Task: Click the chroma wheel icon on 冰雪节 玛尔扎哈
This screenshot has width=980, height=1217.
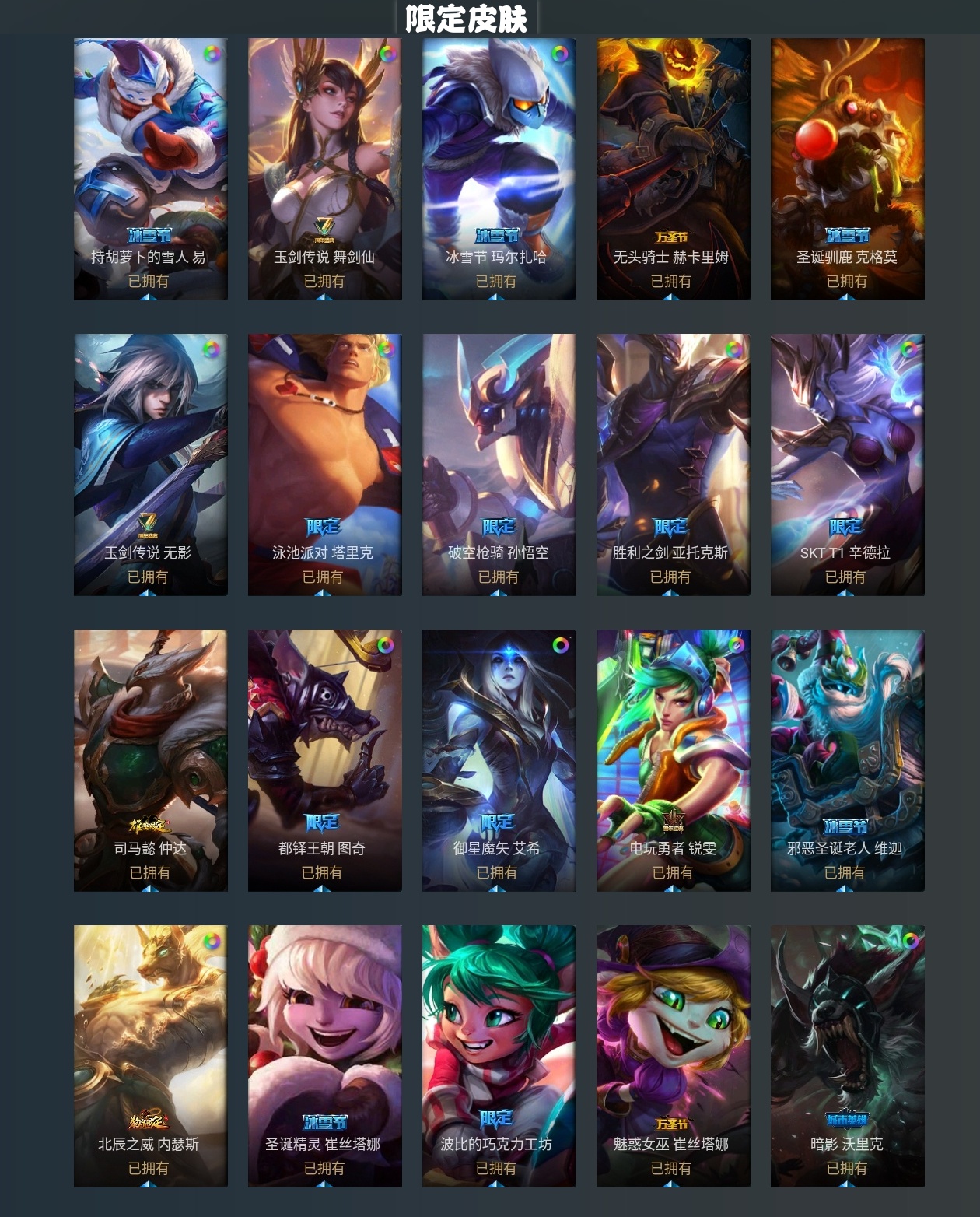Action: (560, 54)
